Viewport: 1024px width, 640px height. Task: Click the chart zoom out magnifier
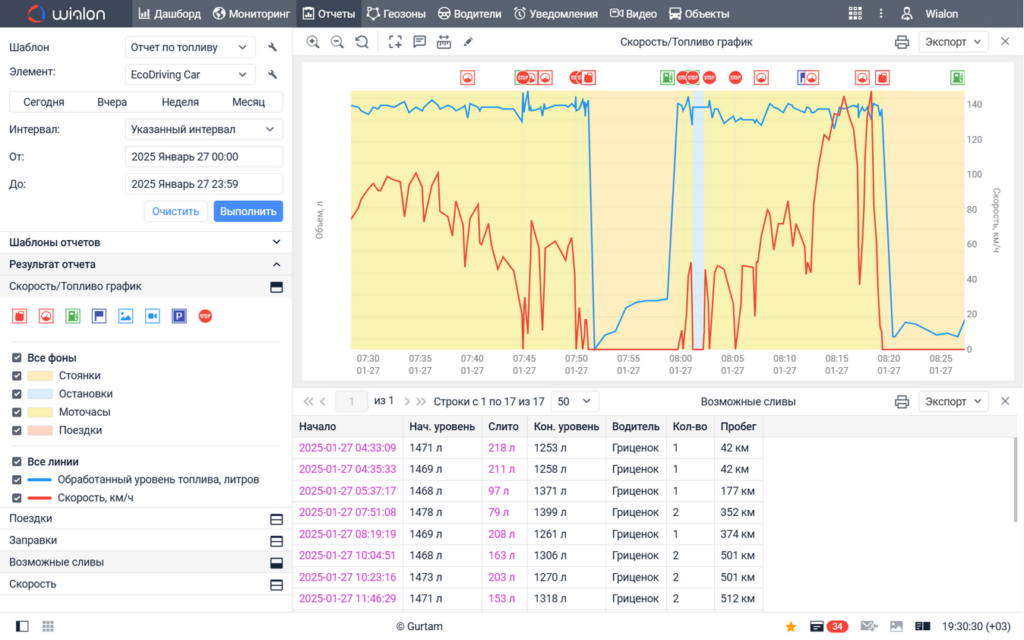click(x=337, y=42)
